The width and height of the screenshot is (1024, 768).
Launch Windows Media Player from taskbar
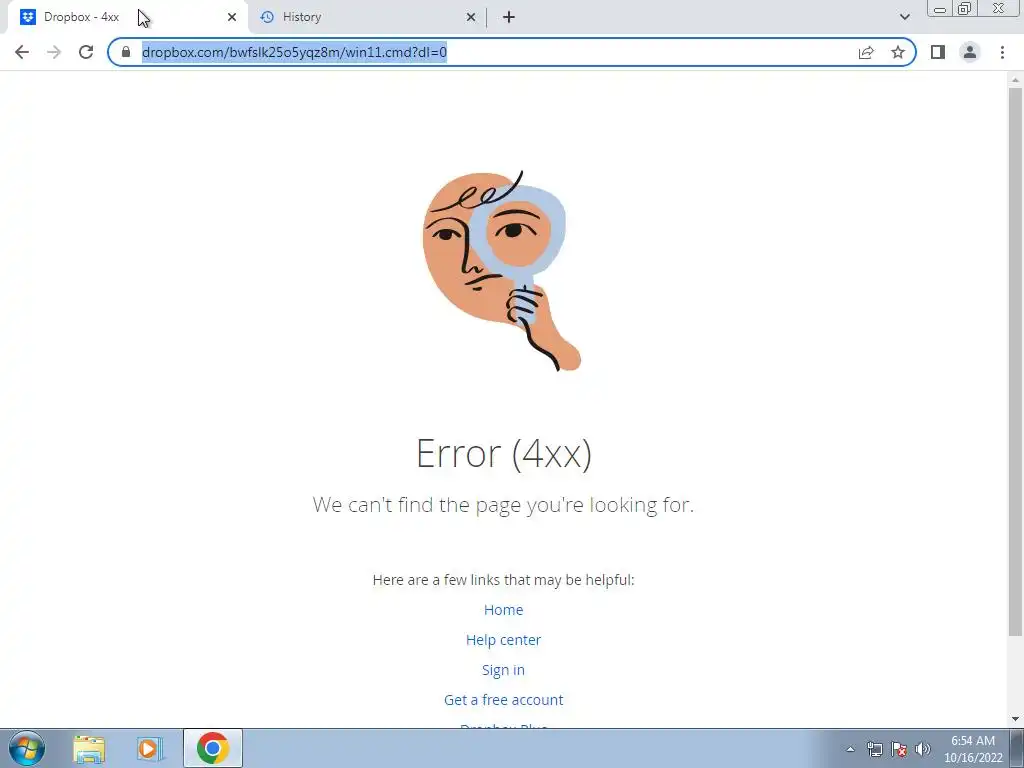coord(150,749)
